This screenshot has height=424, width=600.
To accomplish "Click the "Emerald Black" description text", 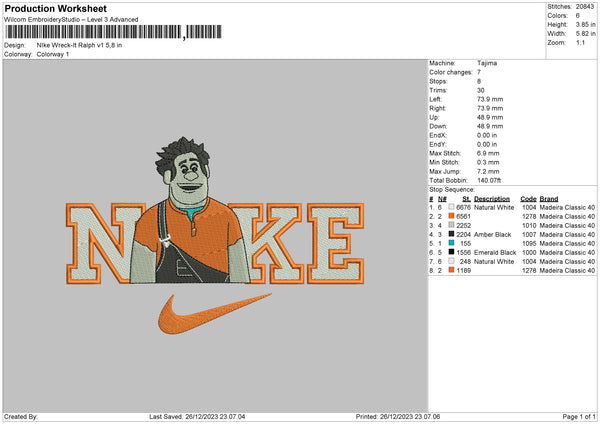I will click(495, 253).
